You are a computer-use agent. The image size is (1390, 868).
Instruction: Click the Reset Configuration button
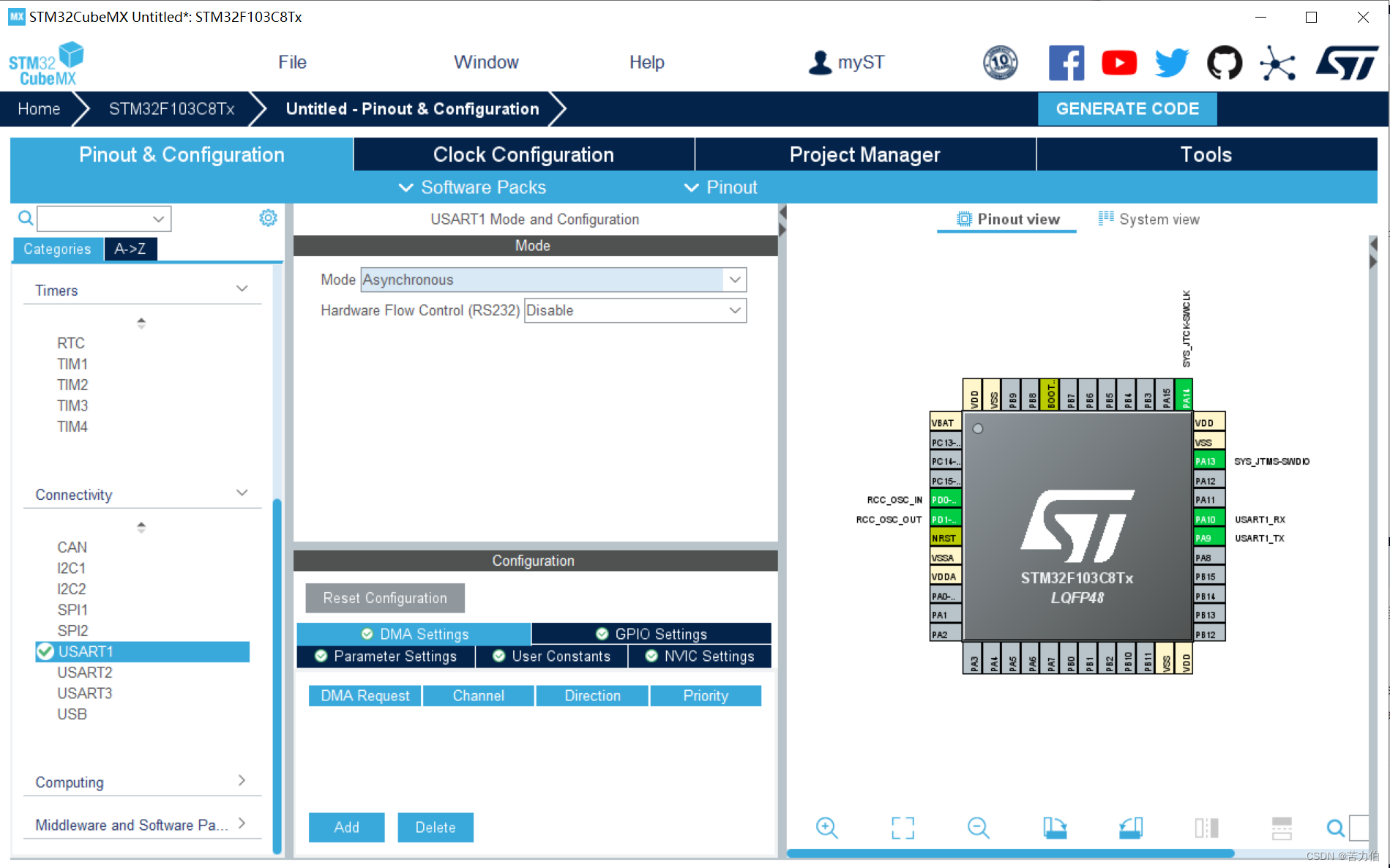point(385,598)
